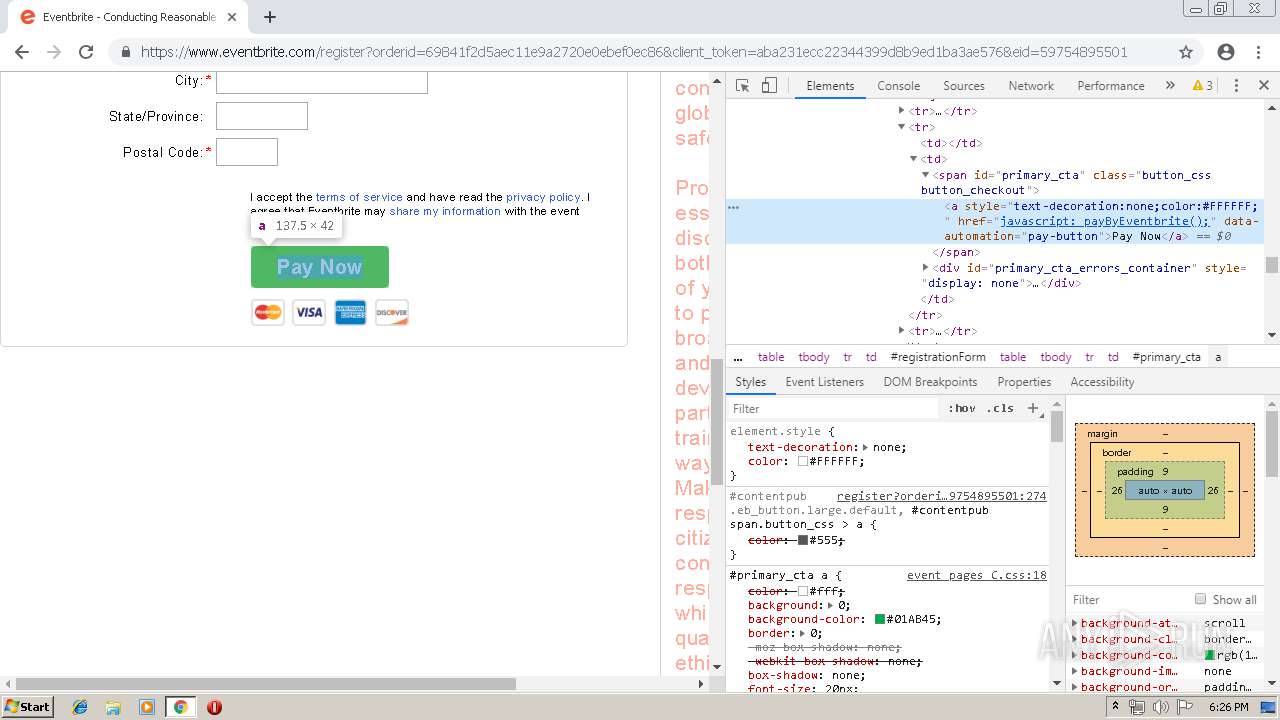Expand computed background-image property
Viewport: 1280px width, 720px height.
pyautogui.click(x=1076, y=671)
